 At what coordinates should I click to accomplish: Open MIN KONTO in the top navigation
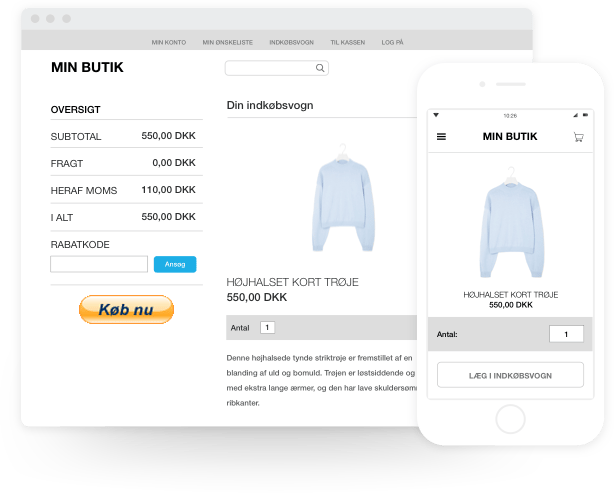(169, 43)
